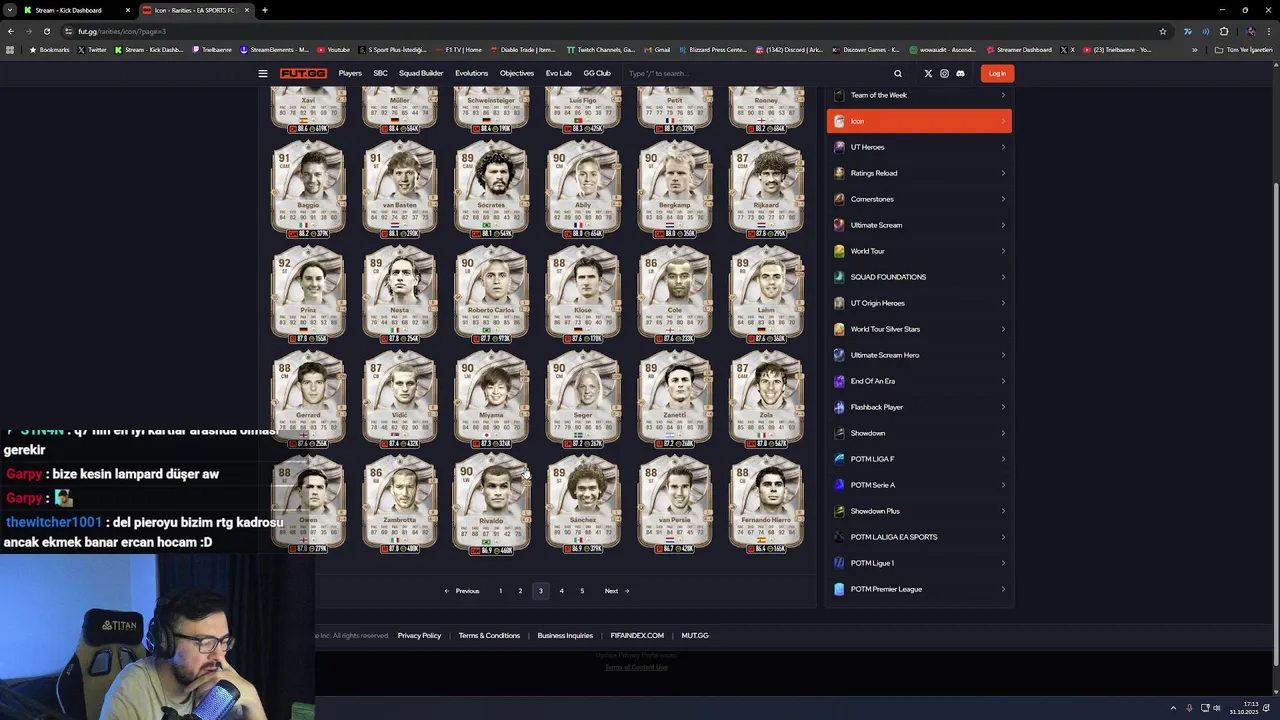Go back in browser history
The image size is (1280, 720).
coord(10,31)
